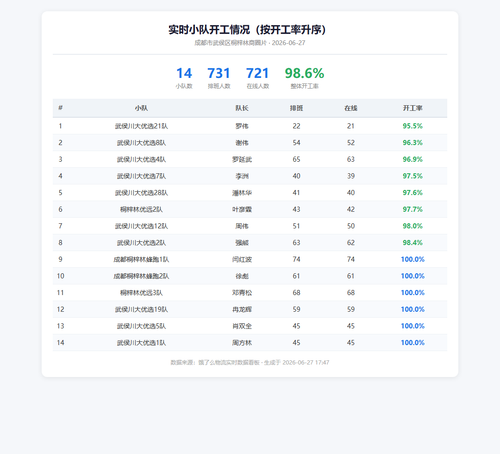Click captain name 冉龙辉 in row 12
This screenshot has width=500, height=454.
(x=242, y=309)
